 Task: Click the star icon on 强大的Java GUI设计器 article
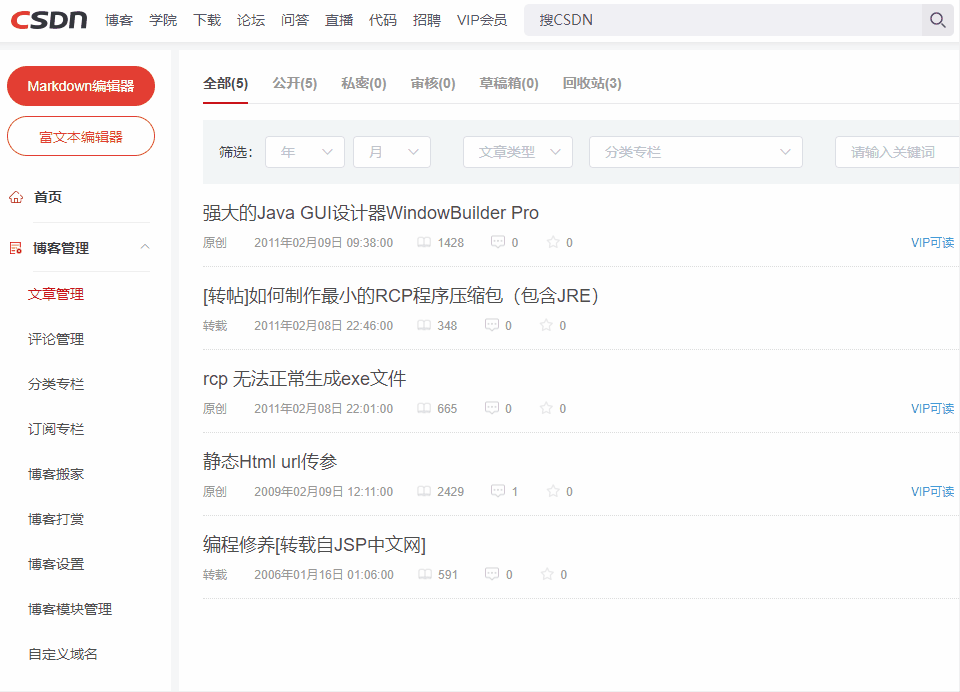[551, 242]
